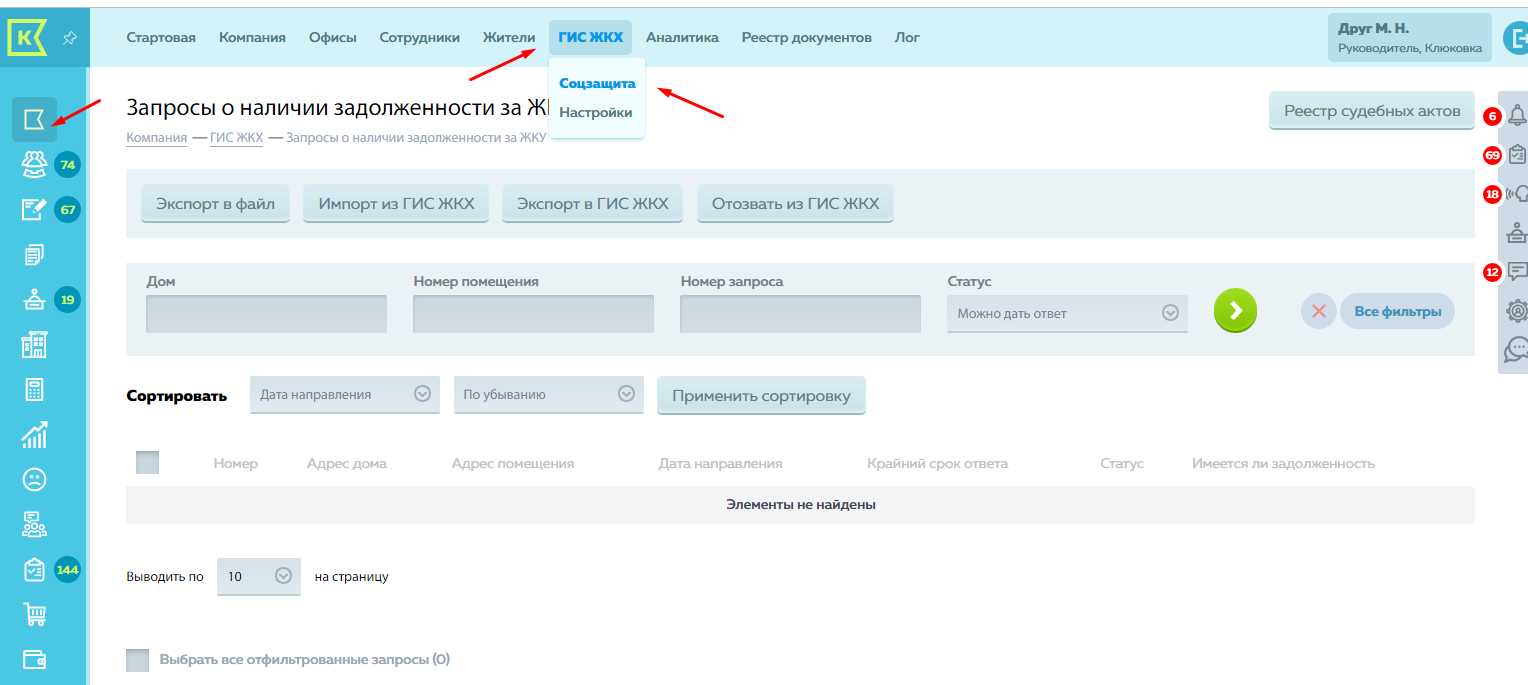
Task: Open the Офисы menu item
Action: click(x=333, y=37)
